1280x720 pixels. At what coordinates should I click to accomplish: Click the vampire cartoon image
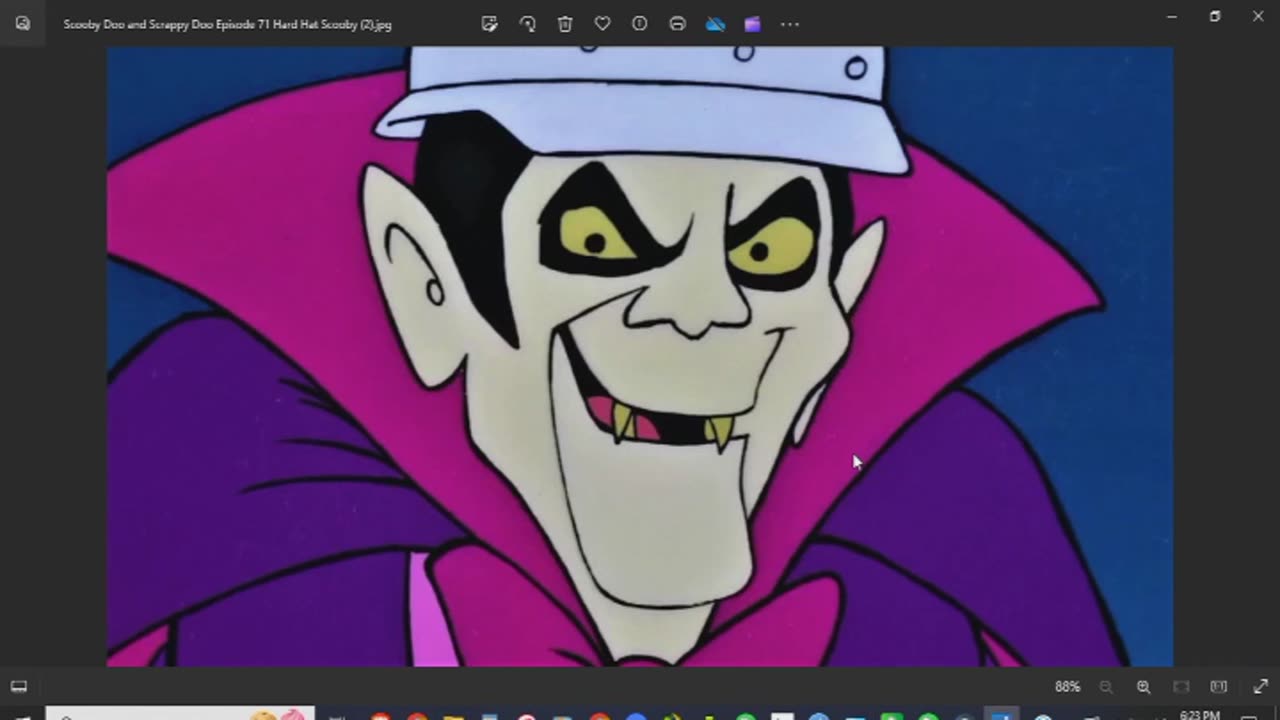click(640, 356)
